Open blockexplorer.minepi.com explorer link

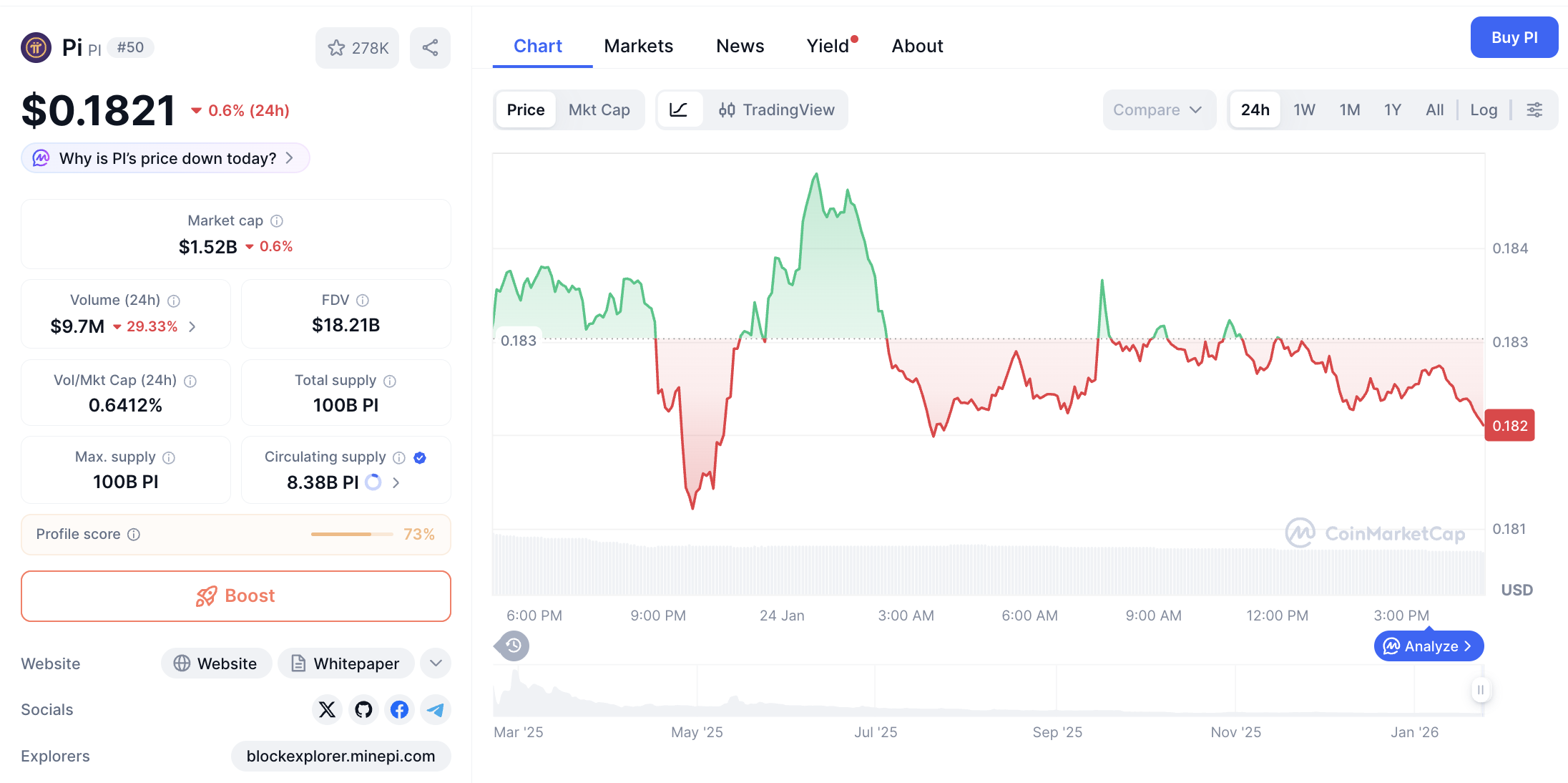[x=340, y=756]
